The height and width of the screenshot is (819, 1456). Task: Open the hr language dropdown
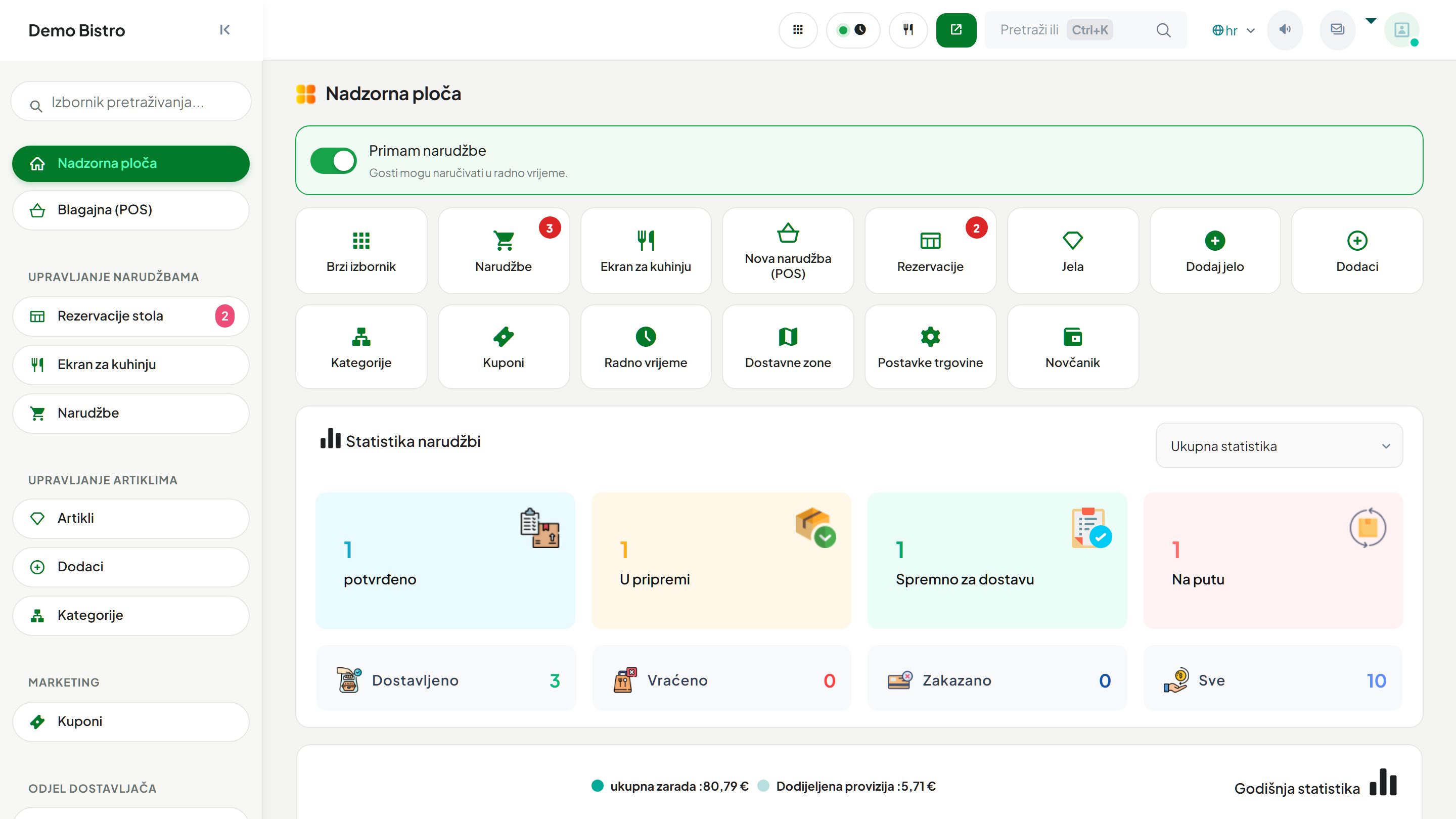(x=1234, y=30)
